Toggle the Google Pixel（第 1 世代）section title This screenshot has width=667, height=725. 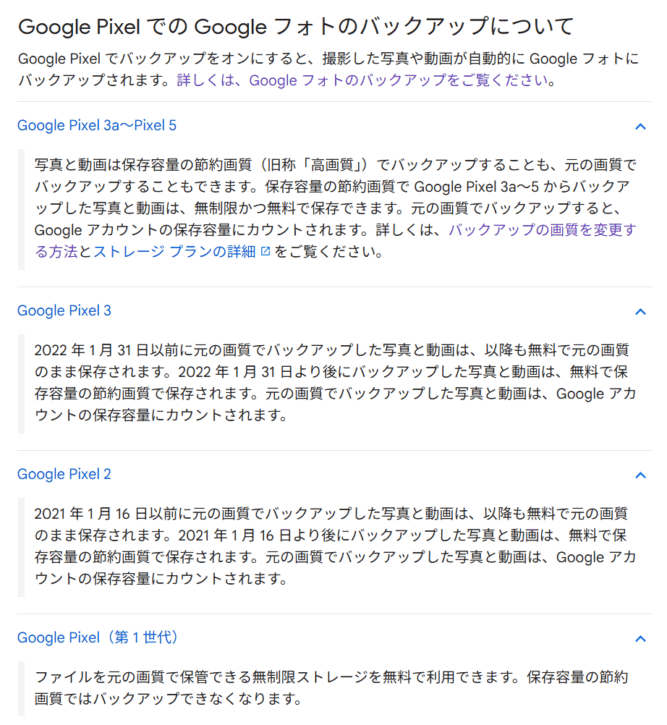pyautogui.click(x=98, y=637)
